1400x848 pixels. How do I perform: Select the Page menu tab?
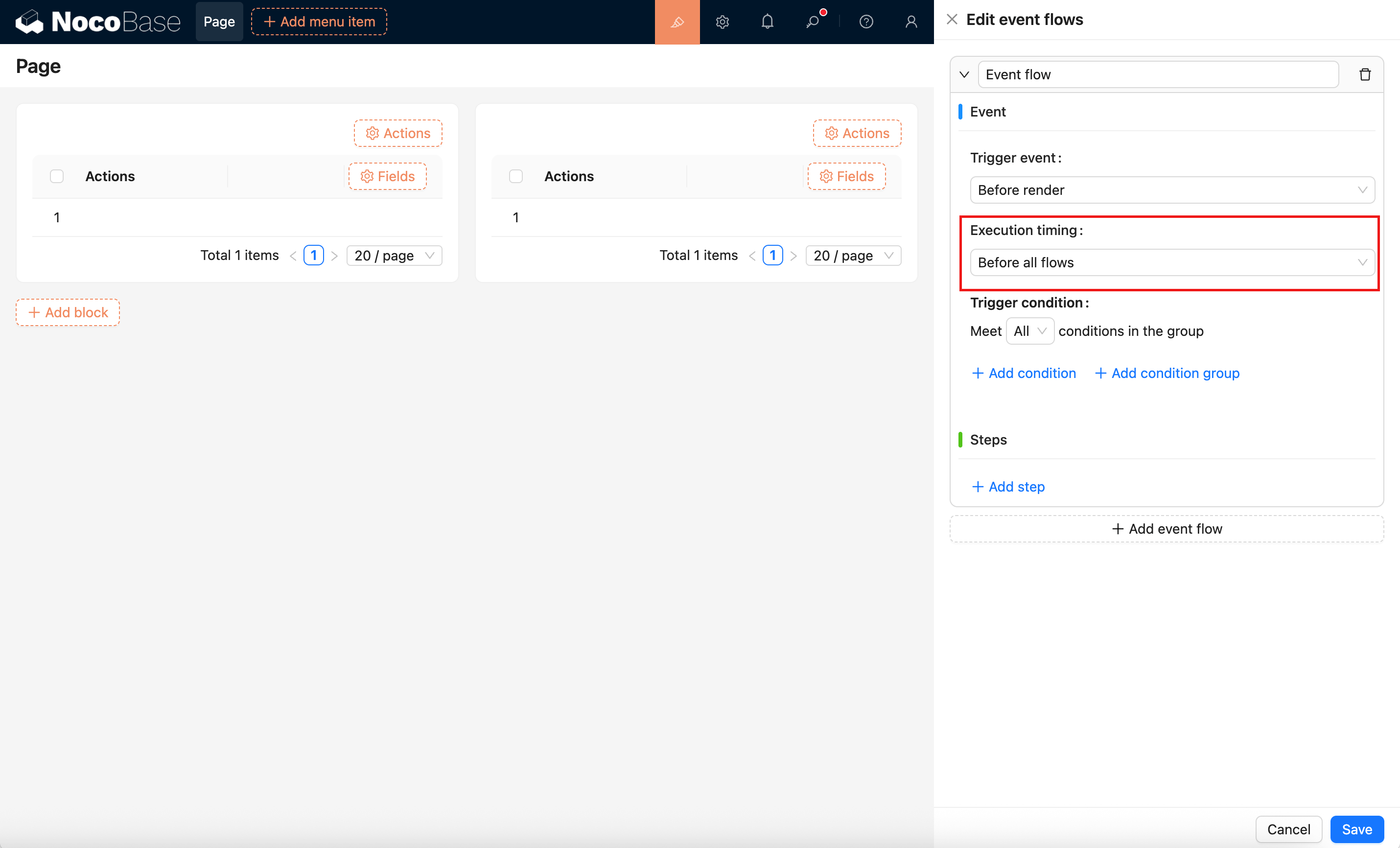coord(219,22)
